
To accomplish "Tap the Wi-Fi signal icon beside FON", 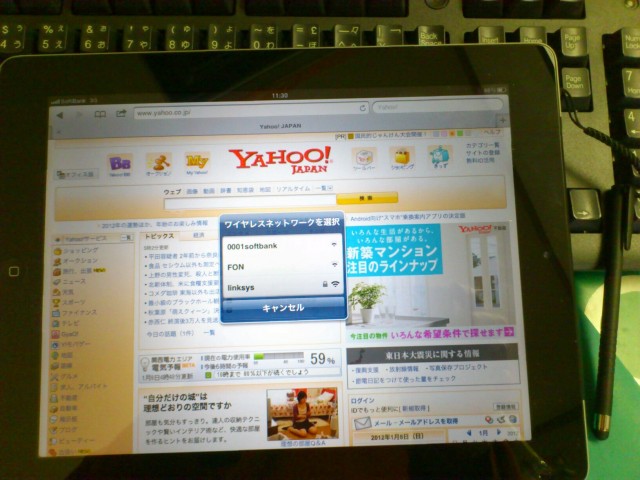I will click(x=335, y=265).
